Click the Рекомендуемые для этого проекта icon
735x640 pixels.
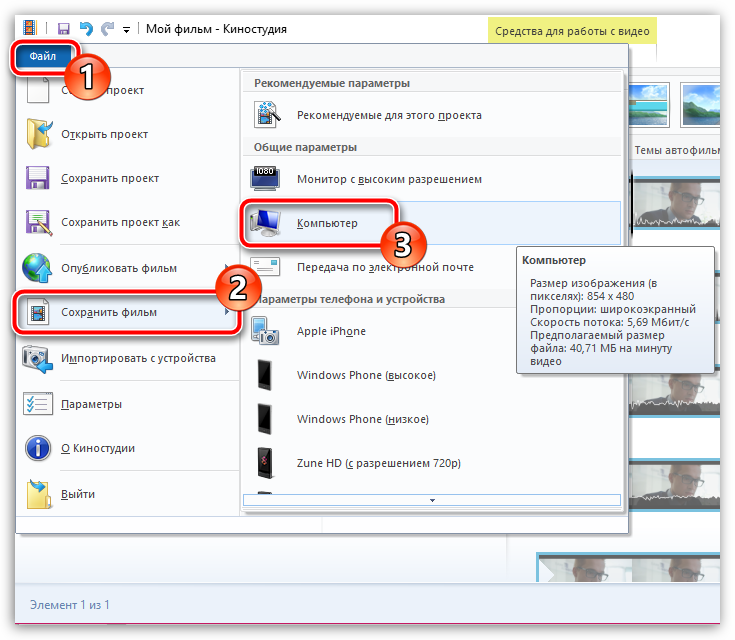click(267, 115)
